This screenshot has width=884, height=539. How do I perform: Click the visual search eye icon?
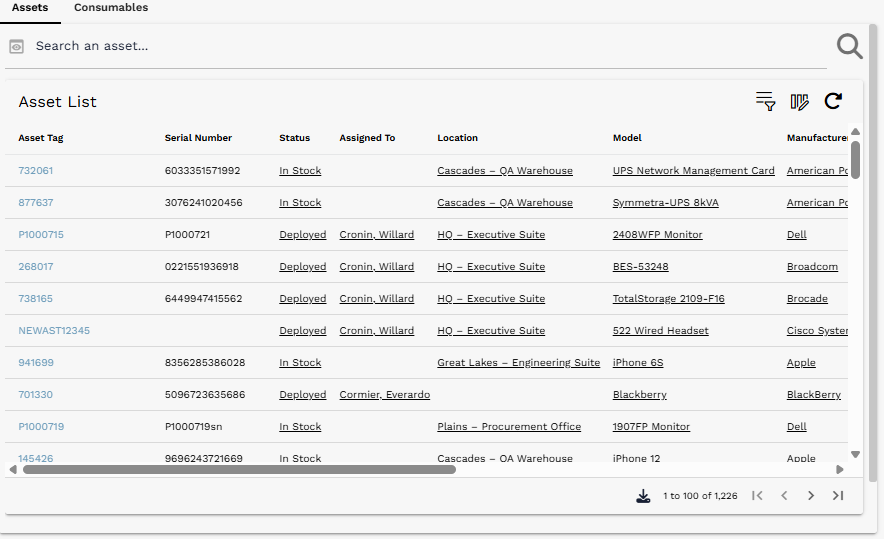(x=16, y=46)
